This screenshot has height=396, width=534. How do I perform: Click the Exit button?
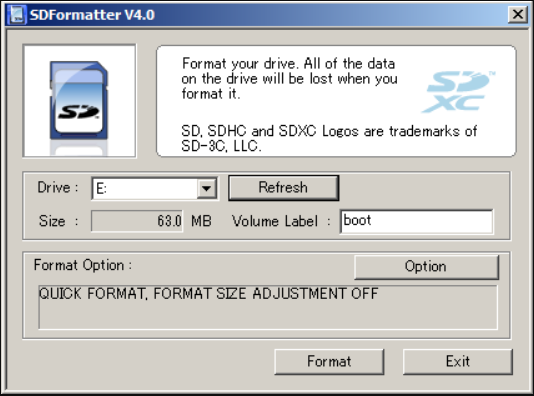click(458, 362)
